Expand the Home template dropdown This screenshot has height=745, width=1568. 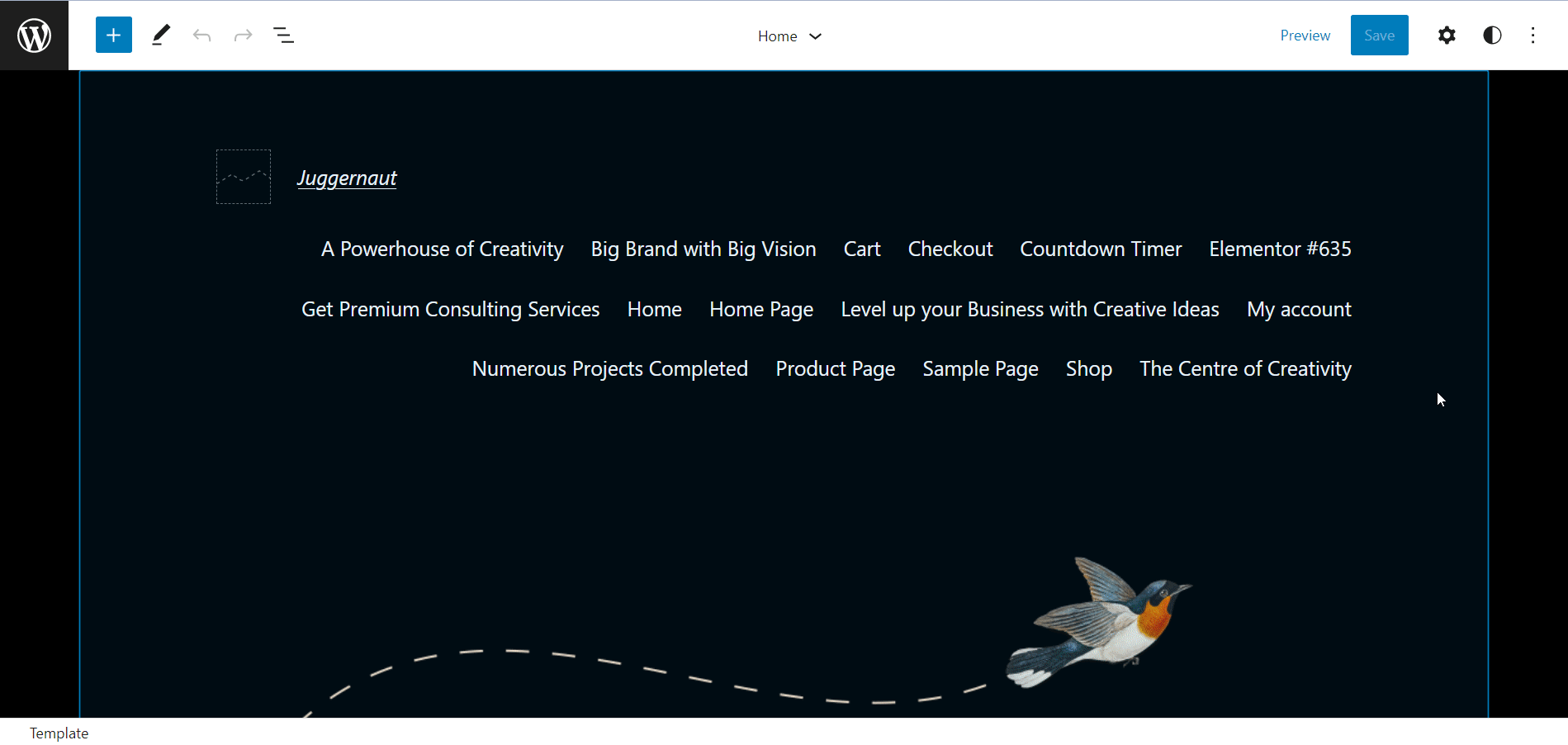click(790, 36)
